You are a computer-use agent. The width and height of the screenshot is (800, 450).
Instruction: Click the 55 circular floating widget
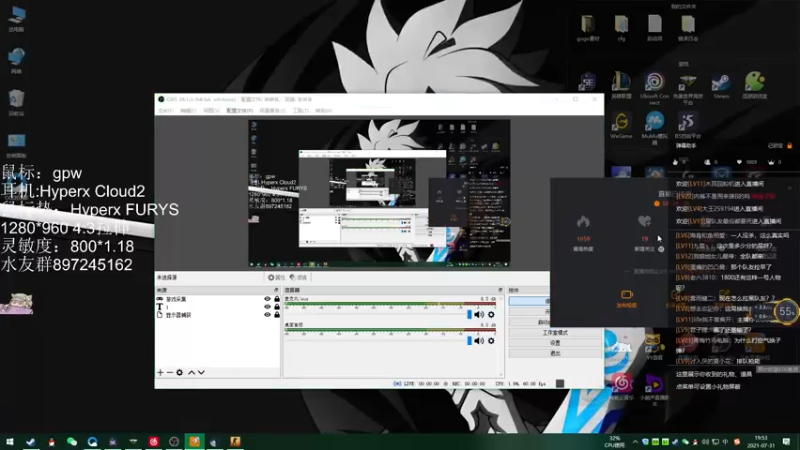pyautogui.click(x=786, y=311)
